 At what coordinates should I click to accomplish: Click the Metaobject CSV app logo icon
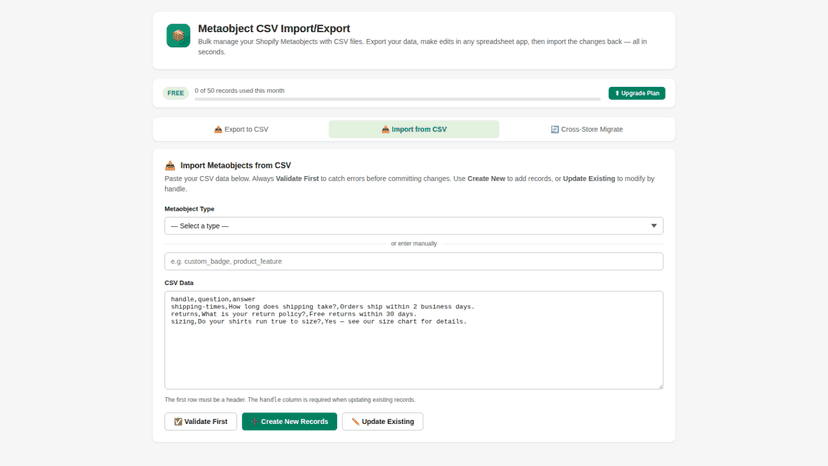[x=178, y=35]
